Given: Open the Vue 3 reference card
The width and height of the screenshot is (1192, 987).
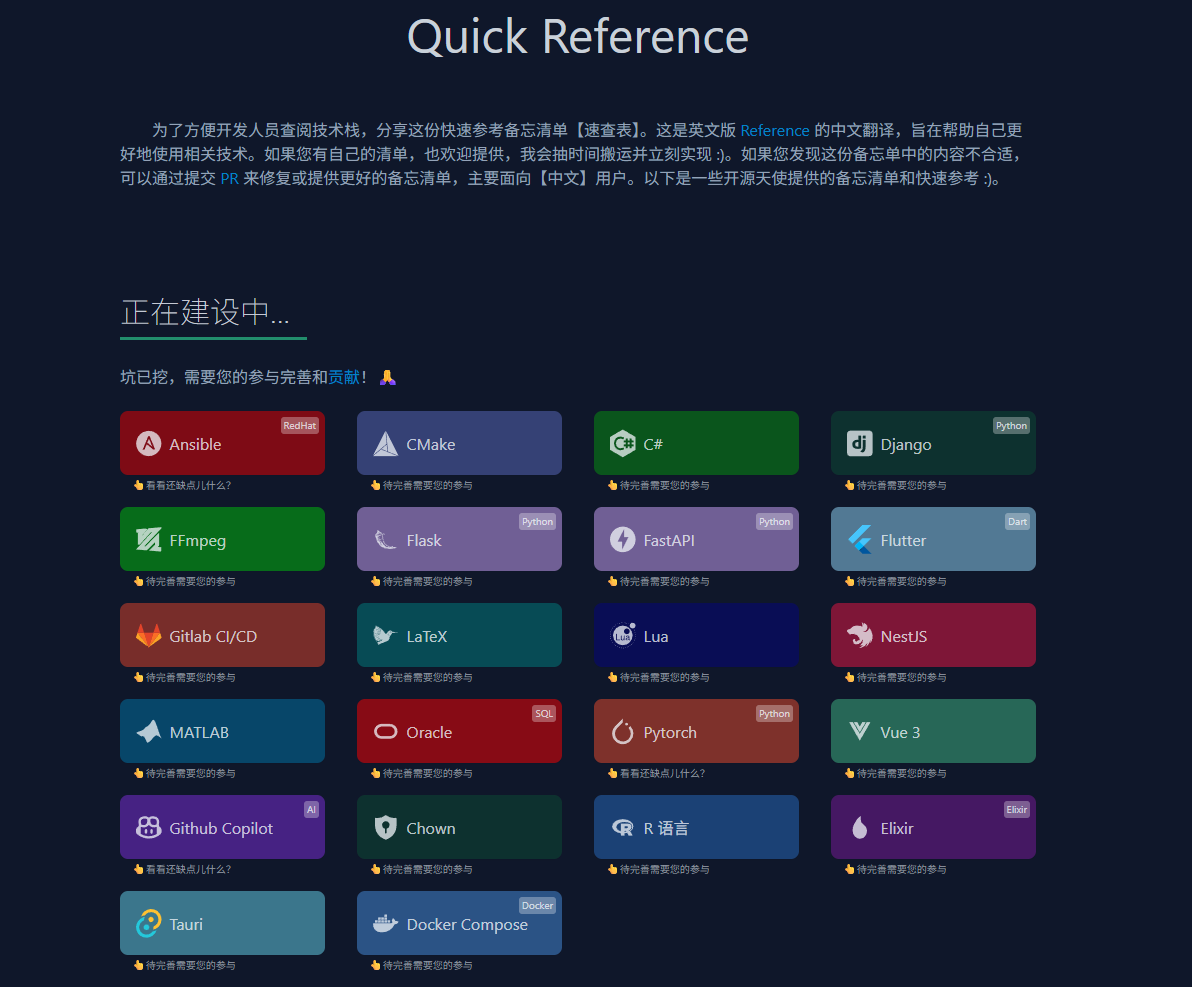Looking at the screenshot, I should 933,731.
